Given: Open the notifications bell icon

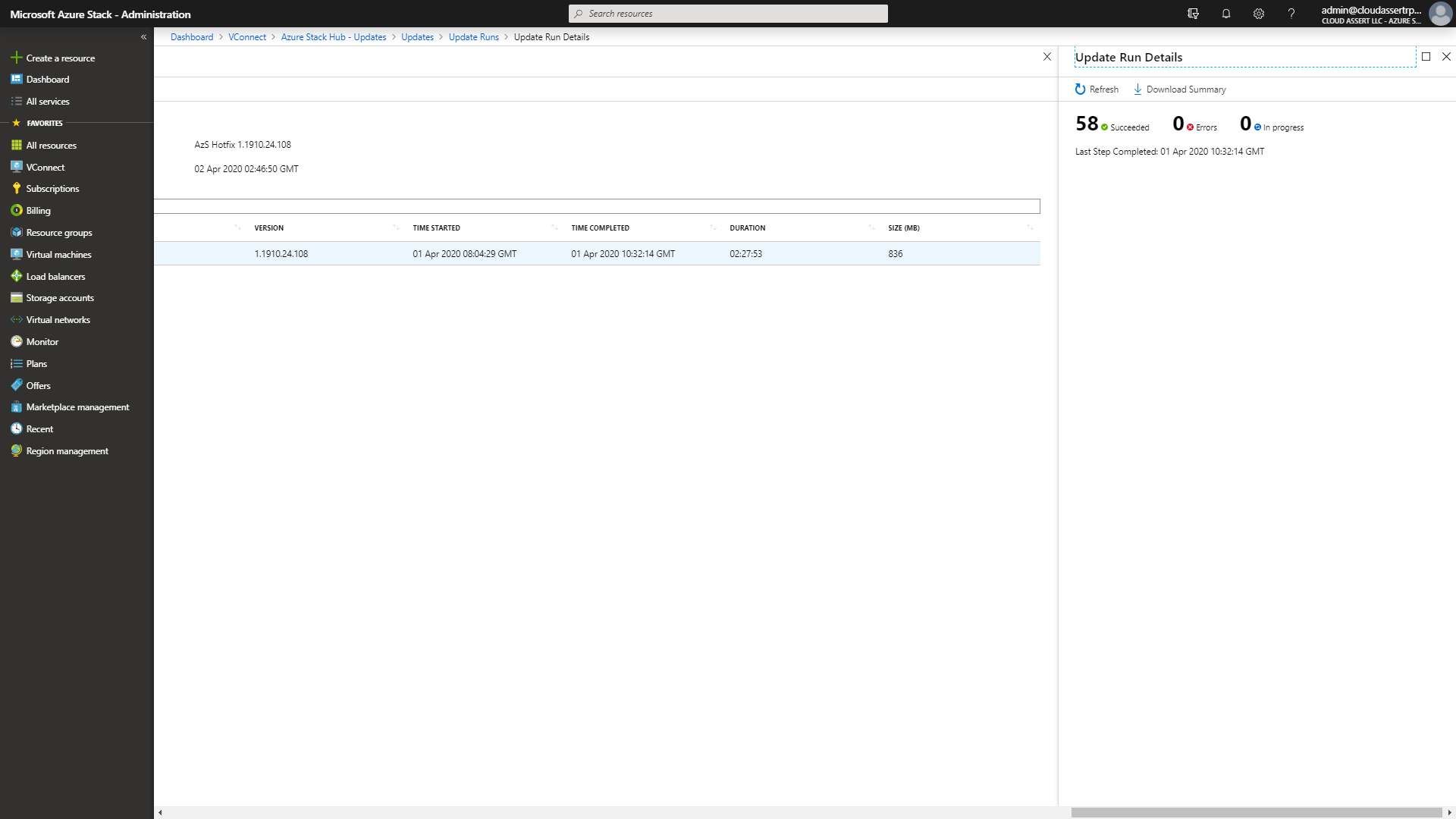Looking at the screenshot, I should [1225, 14].
